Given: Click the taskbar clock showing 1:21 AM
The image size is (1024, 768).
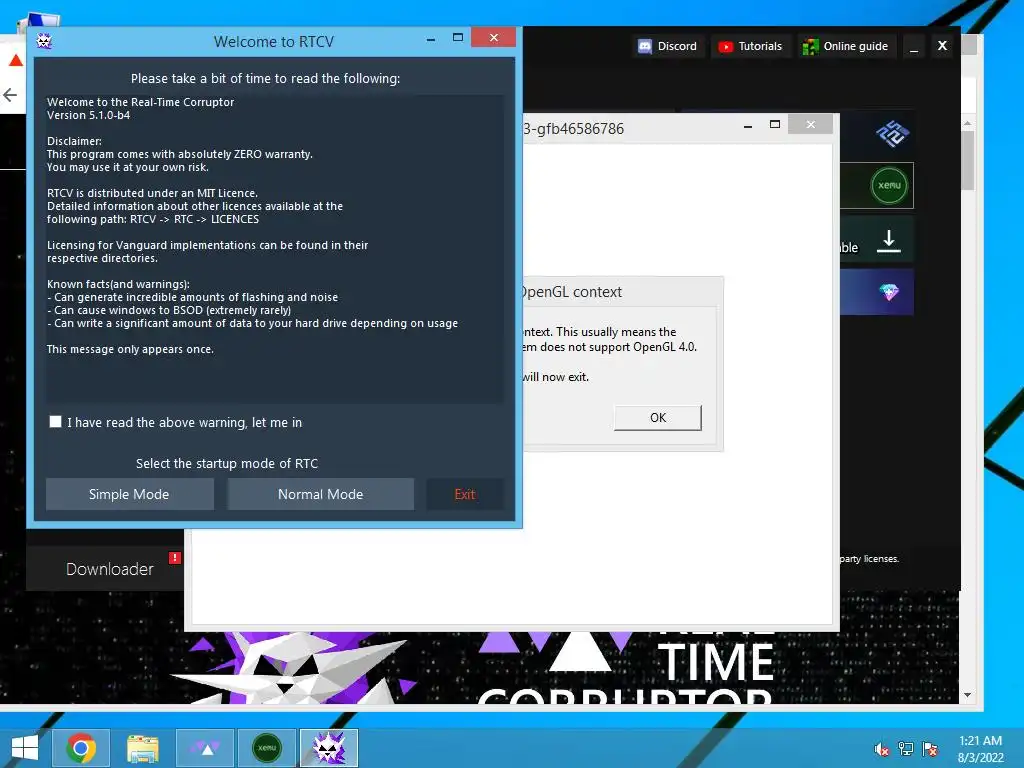Looking at the screenshot, I should point(980,749).
